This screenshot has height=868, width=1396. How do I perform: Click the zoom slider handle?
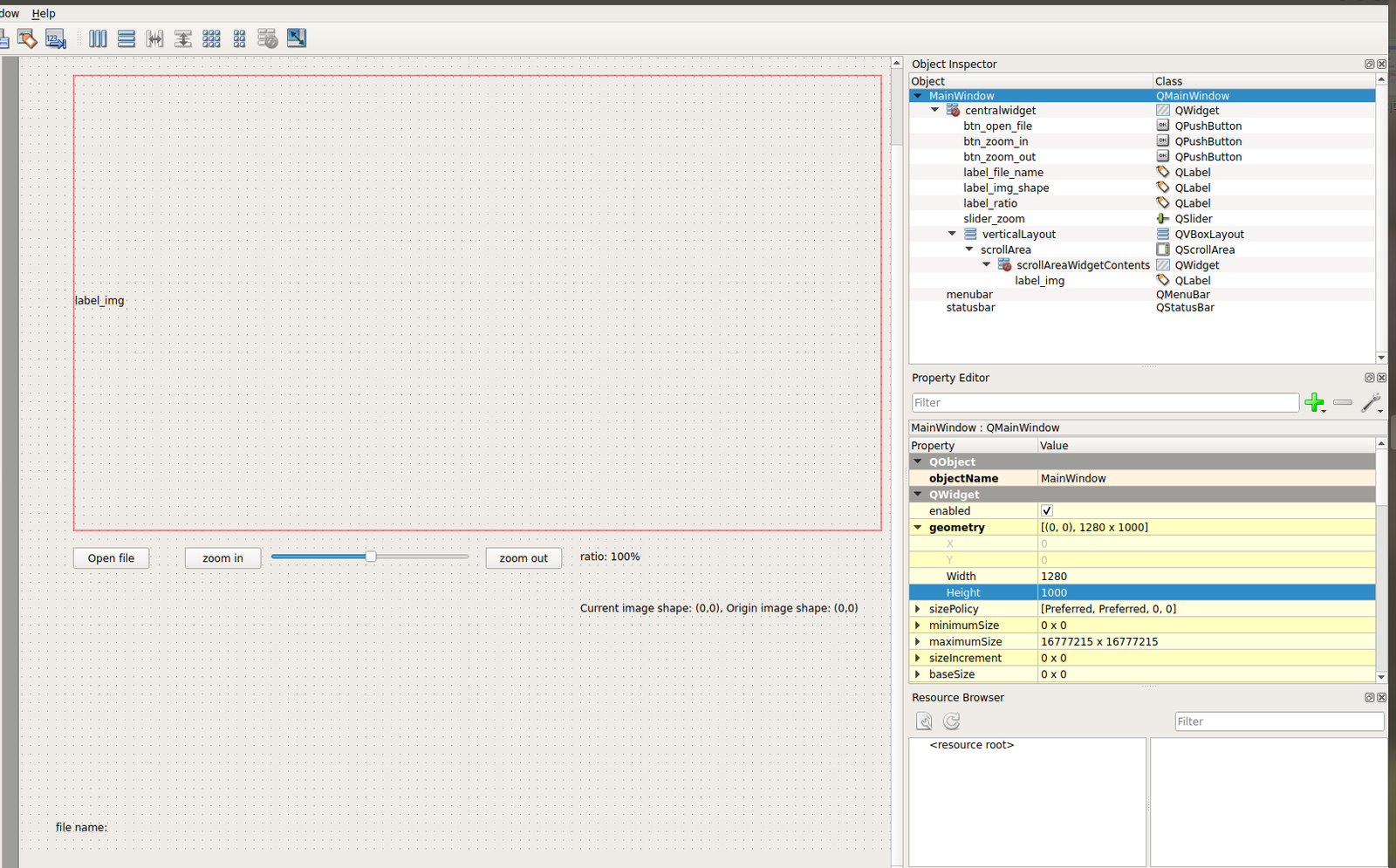click(x=371, y=557)
